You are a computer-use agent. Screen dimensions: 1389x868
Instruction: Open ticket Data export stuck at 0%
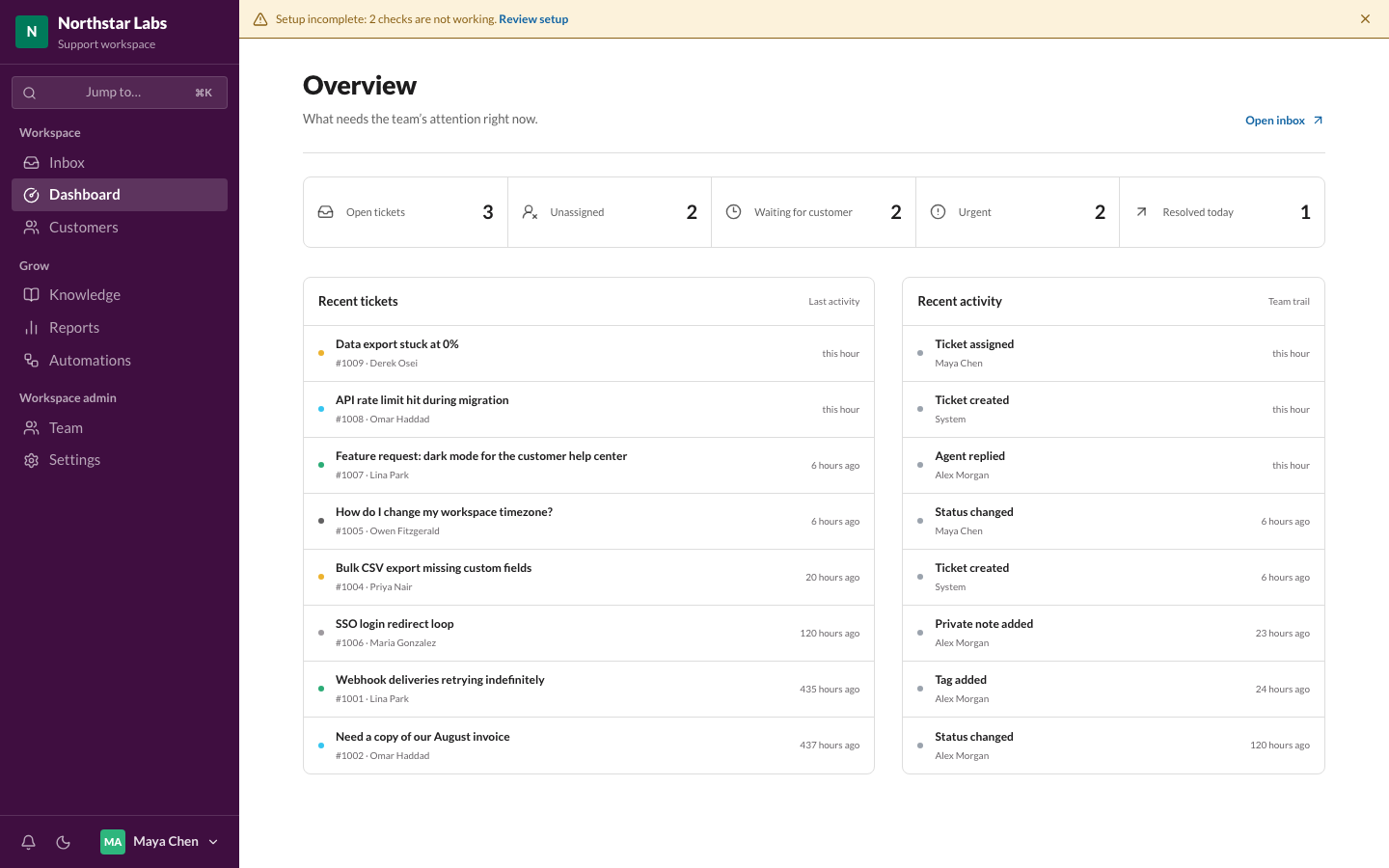click(x=588, y=354)
